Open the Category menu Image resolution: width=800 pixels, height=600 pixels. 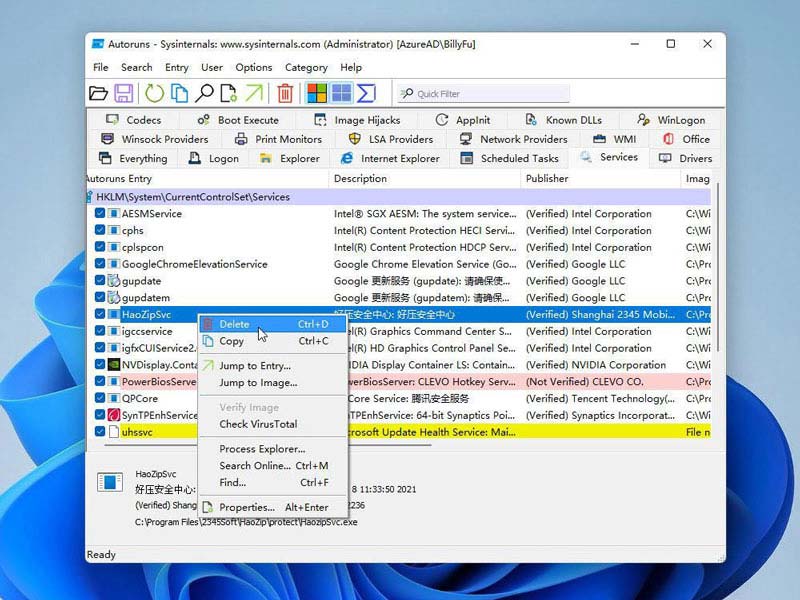tap(306, 67)
